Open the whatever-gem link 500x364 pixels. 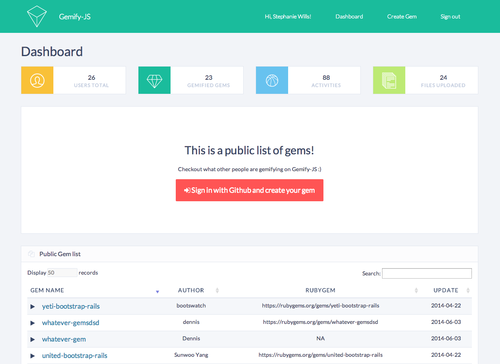64,339
